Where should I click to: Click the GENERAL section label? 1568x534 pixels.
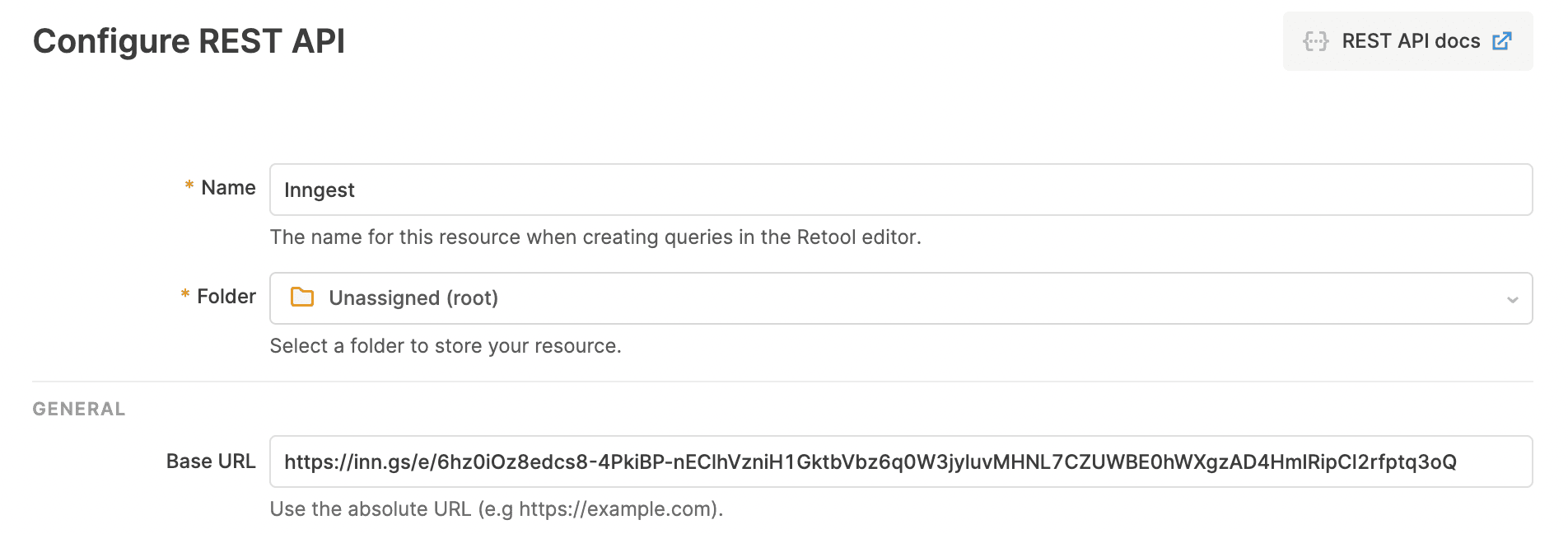tap(78, 408)
